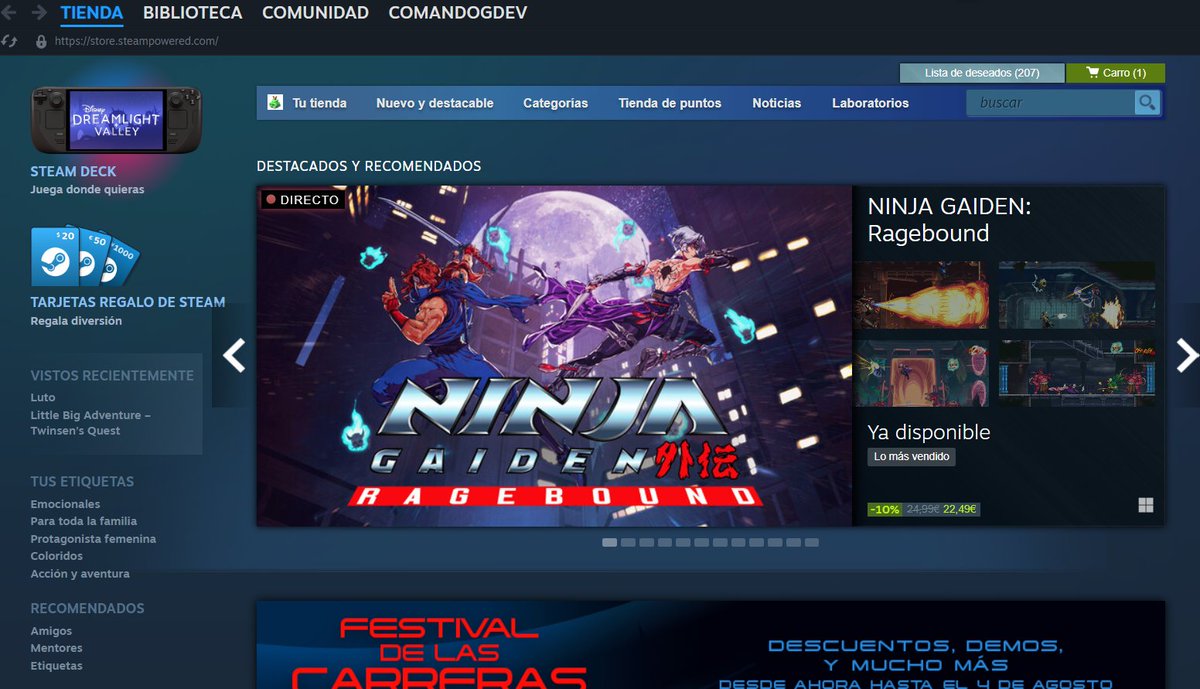Open the COMUNIDAD tab
Viewport: 1200px width, 689px height.
[x=315, y=13]
